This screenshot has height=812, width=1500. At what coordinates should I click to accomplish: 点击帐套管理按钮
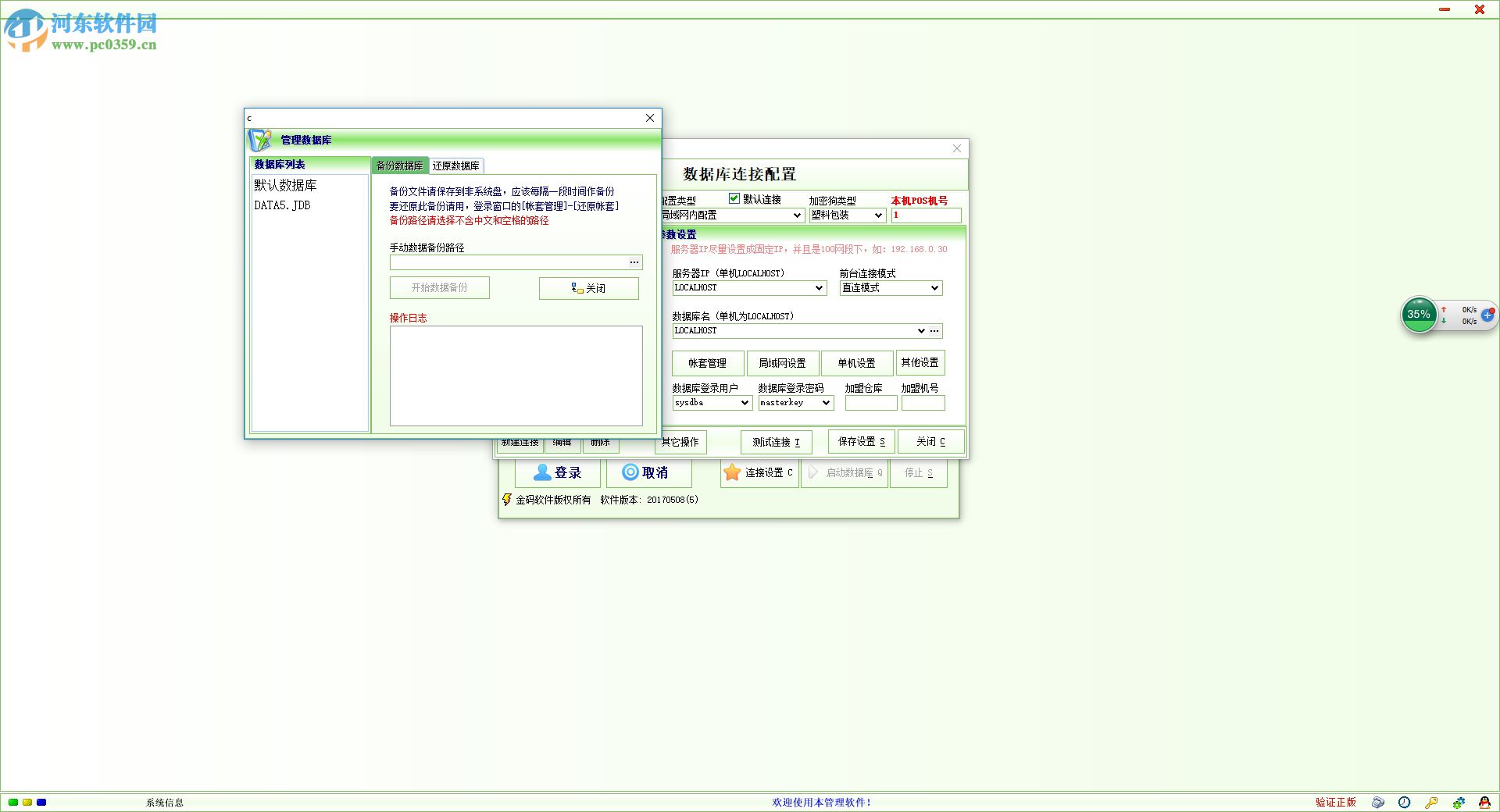(x=707, y=362)
